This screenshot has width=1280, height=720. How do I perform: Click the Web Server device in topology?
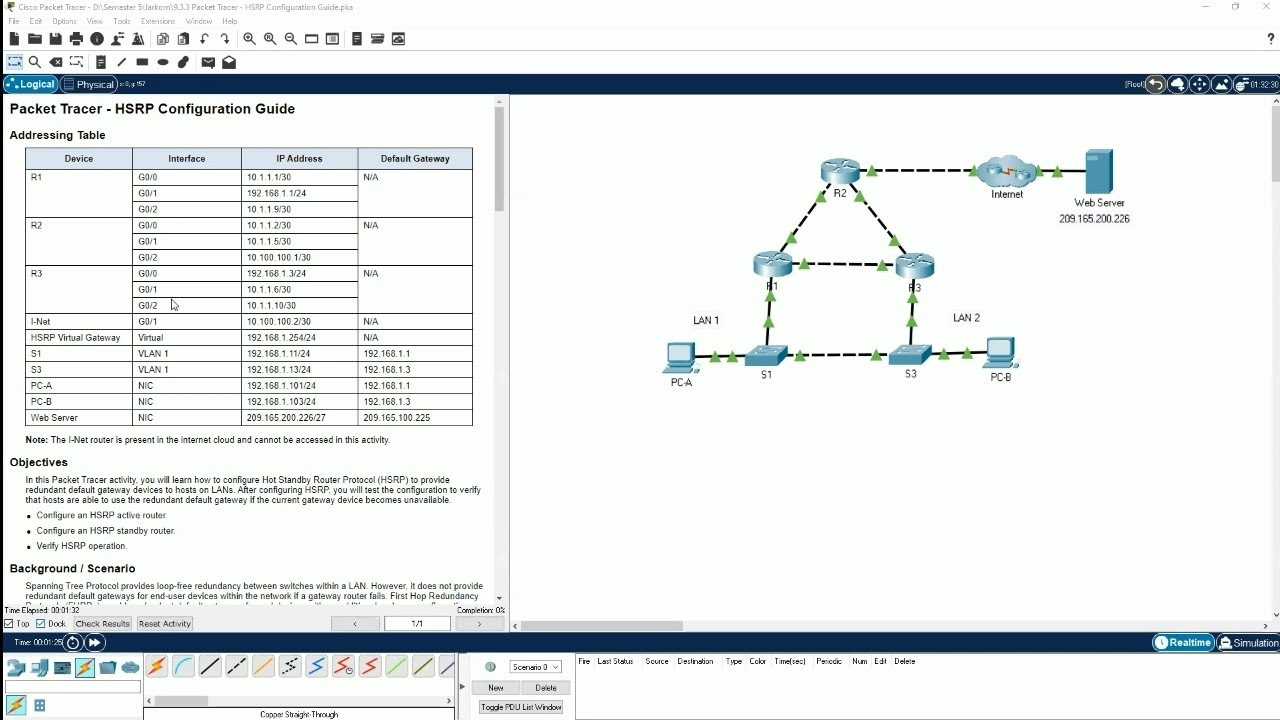coord(1099,172)
